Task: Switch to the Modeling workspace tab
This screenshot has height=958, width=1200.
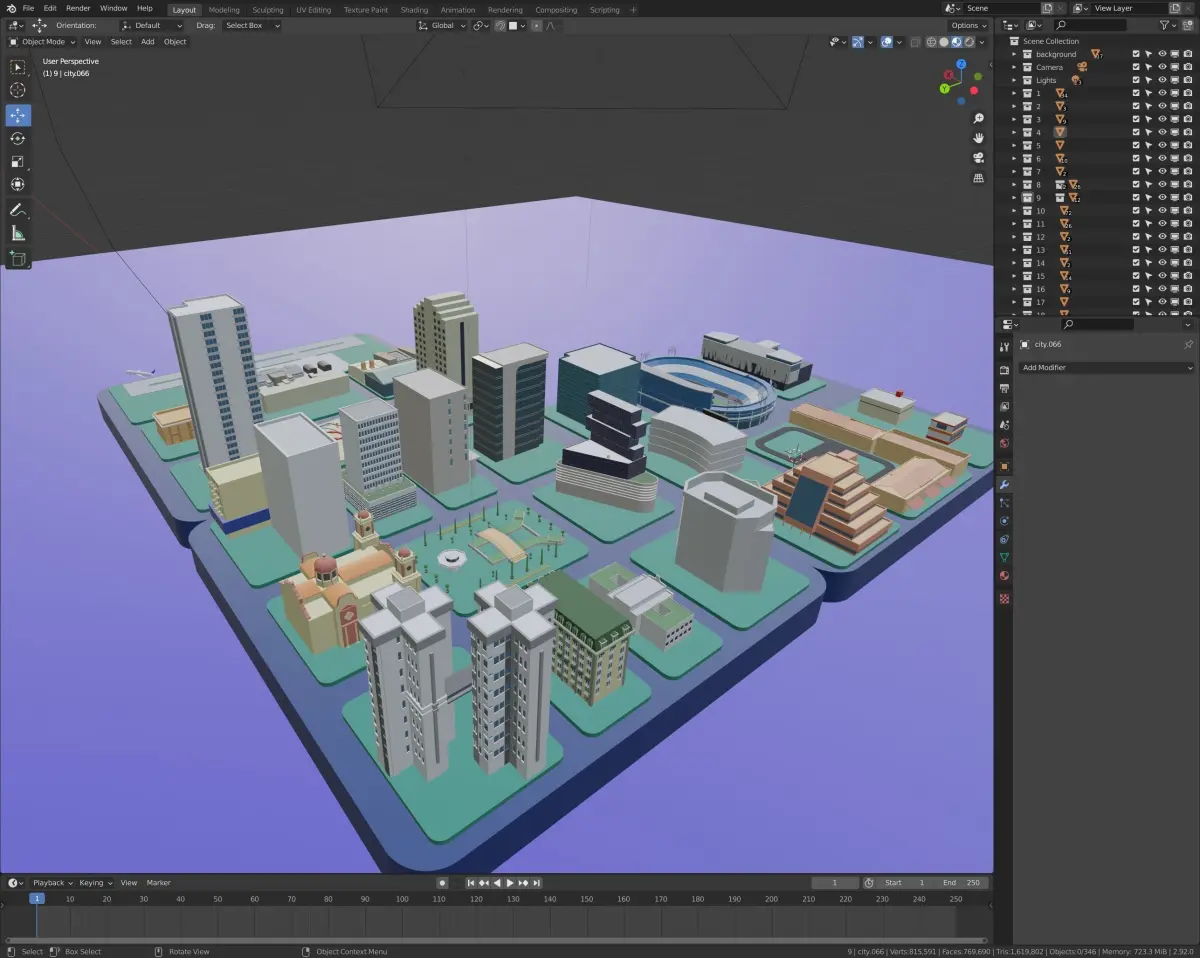Action: [x=224, y=10]
